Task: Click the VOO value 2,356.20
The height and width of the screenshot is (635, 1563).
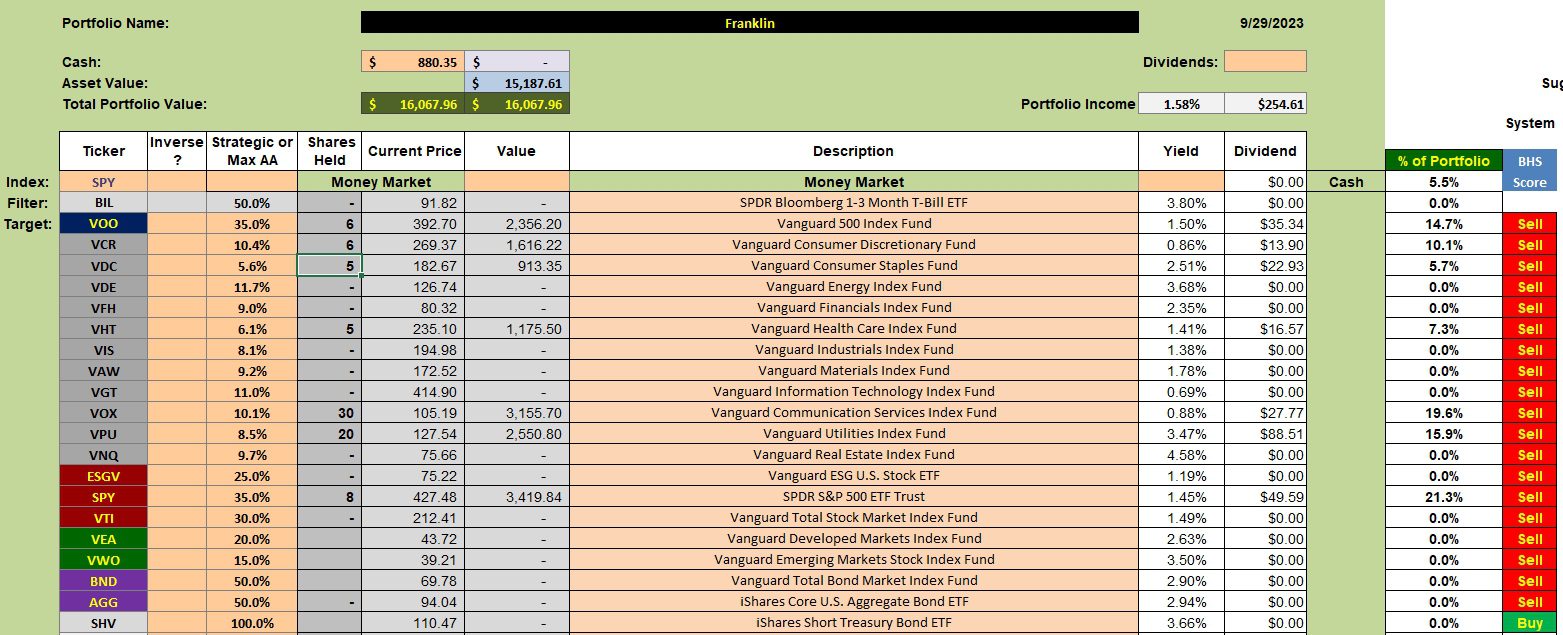Action: click(517, 224)
